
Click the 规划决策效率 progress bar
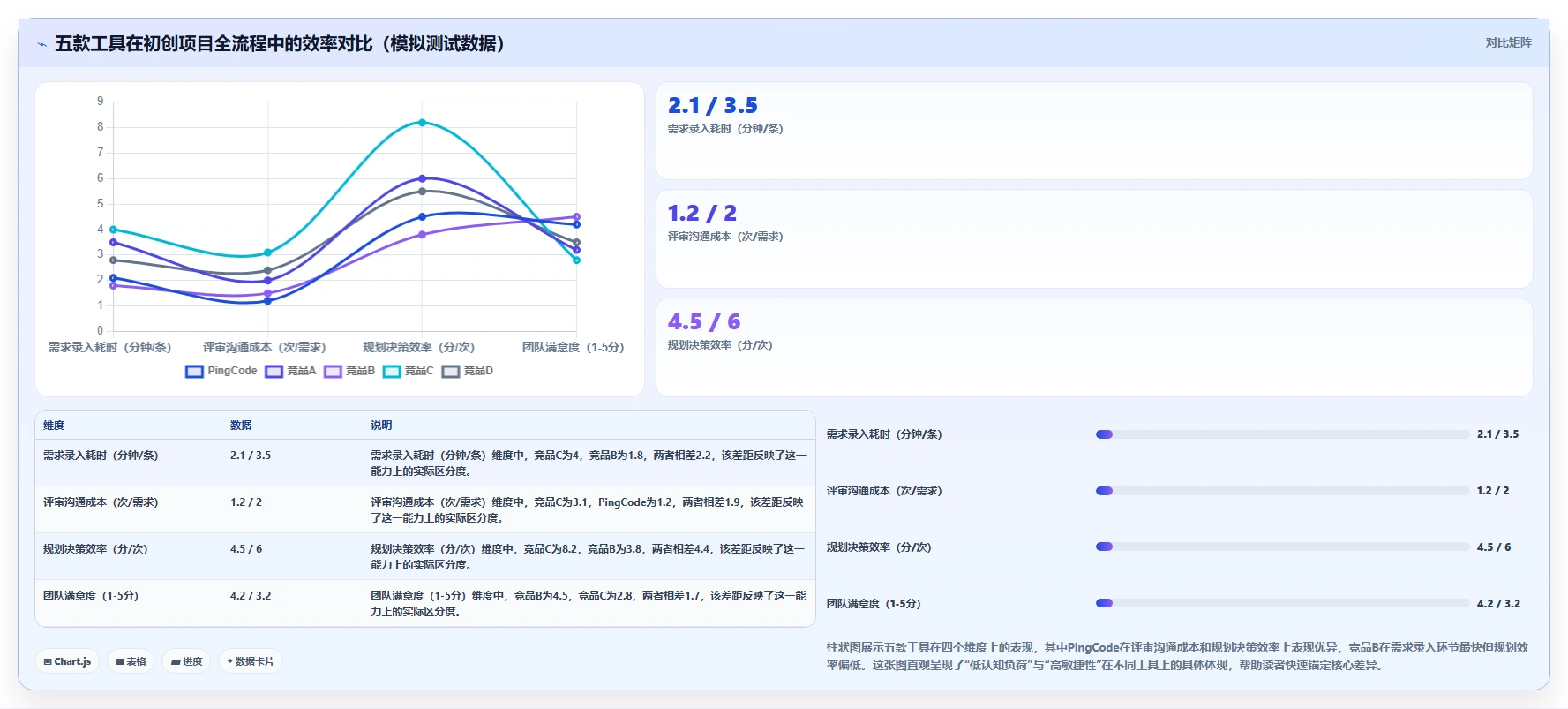(x=1282, y=547)
